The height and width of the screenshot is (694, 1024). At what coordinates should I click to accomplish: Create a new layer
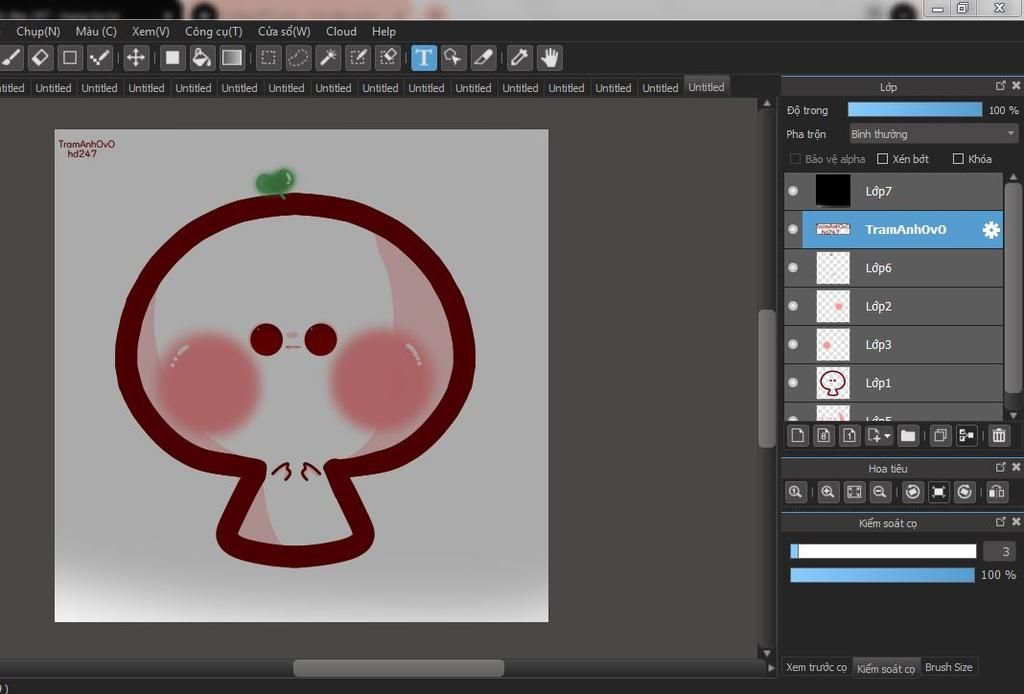[797, 435]
